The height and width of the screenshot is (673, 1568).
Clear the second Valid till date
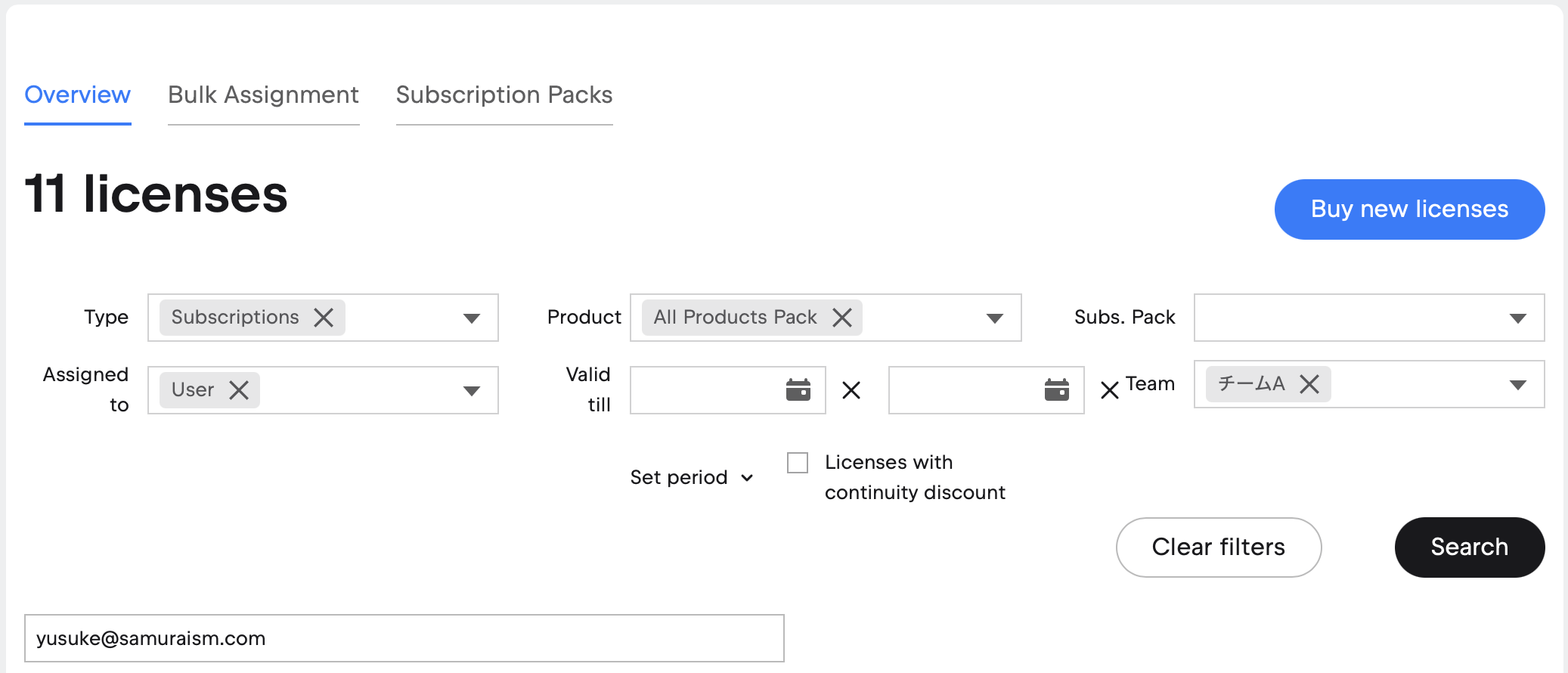coord(1110,390)
